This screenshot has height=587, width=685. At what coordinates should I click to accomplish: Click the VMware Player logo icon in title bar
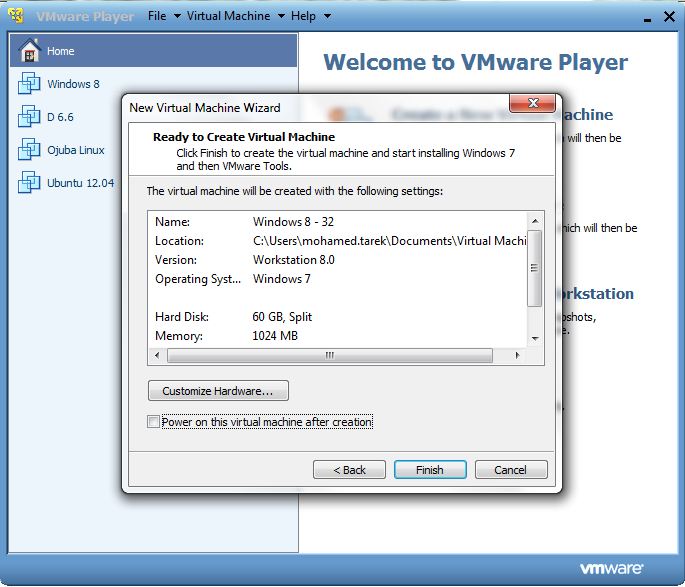coord(16,16)
